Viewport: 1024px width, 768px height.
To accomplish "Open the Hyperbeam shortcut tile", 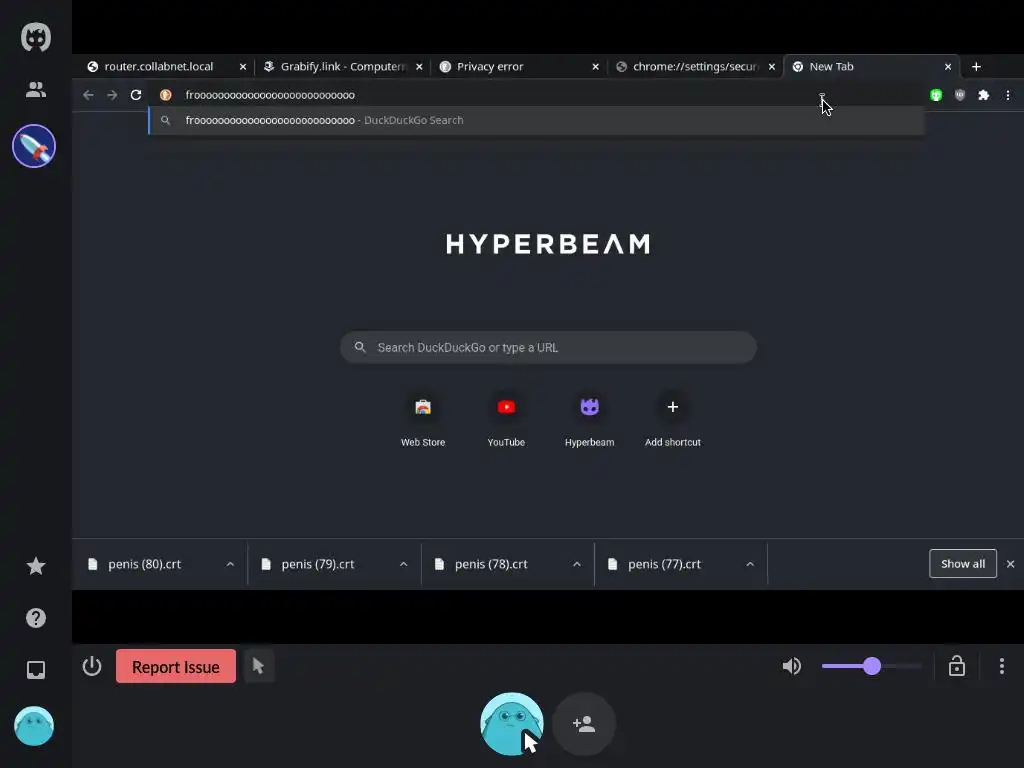I will (589, 419).
